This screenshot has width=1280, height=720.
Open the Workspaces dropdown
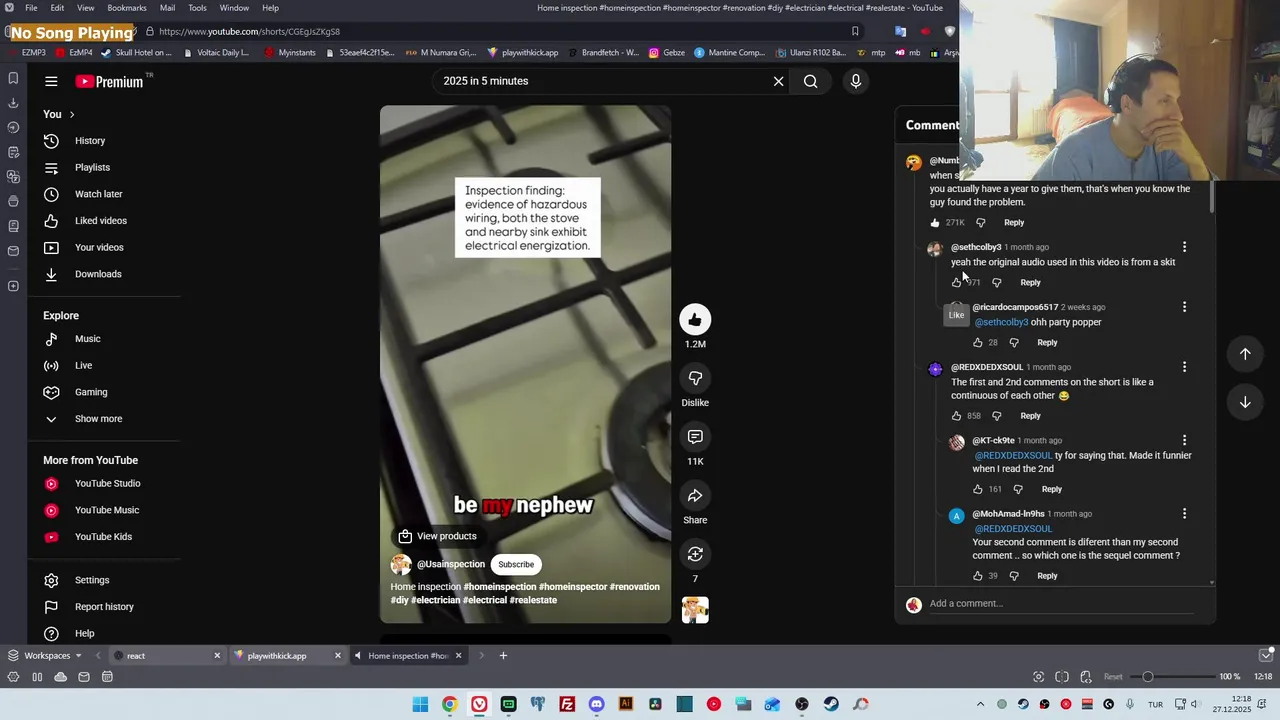tap(46, 656)
